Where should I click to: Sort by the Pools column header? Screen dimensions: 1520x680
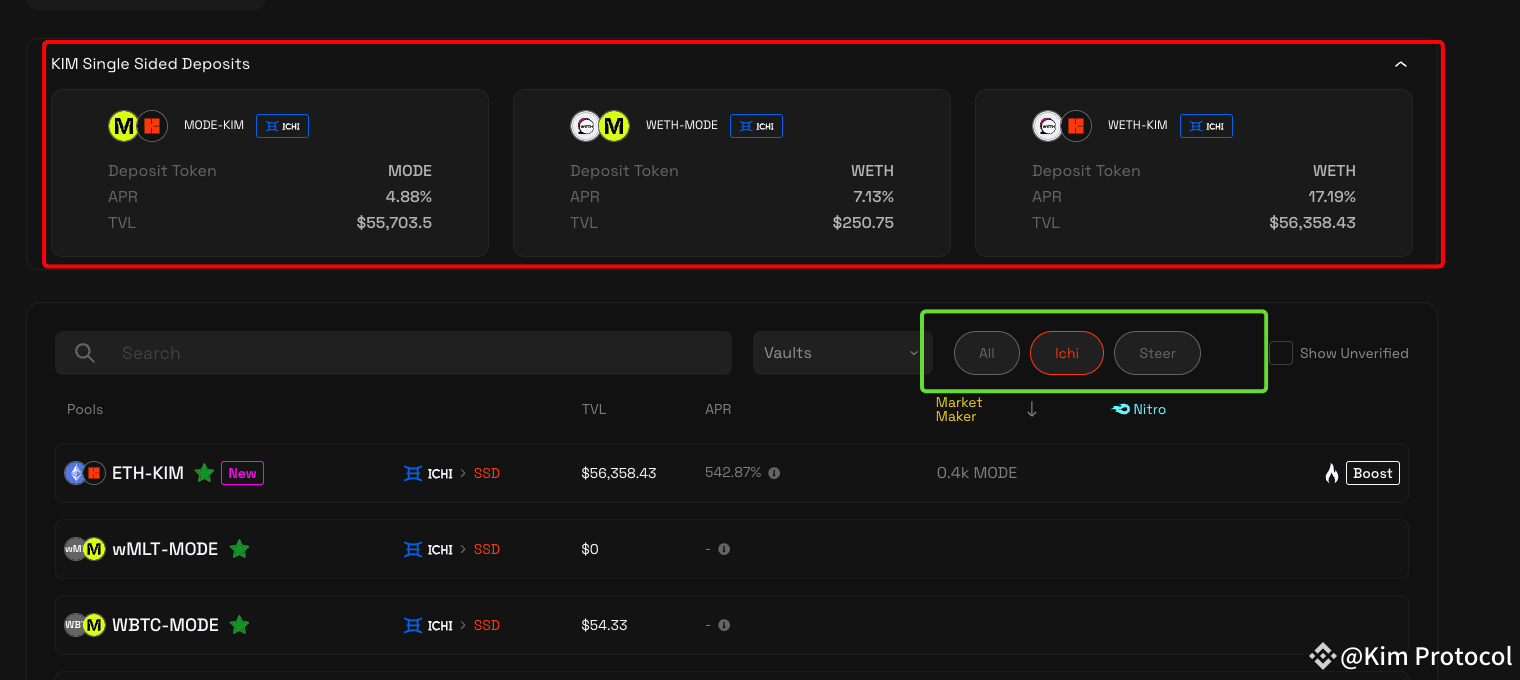(x=85, y=409)
